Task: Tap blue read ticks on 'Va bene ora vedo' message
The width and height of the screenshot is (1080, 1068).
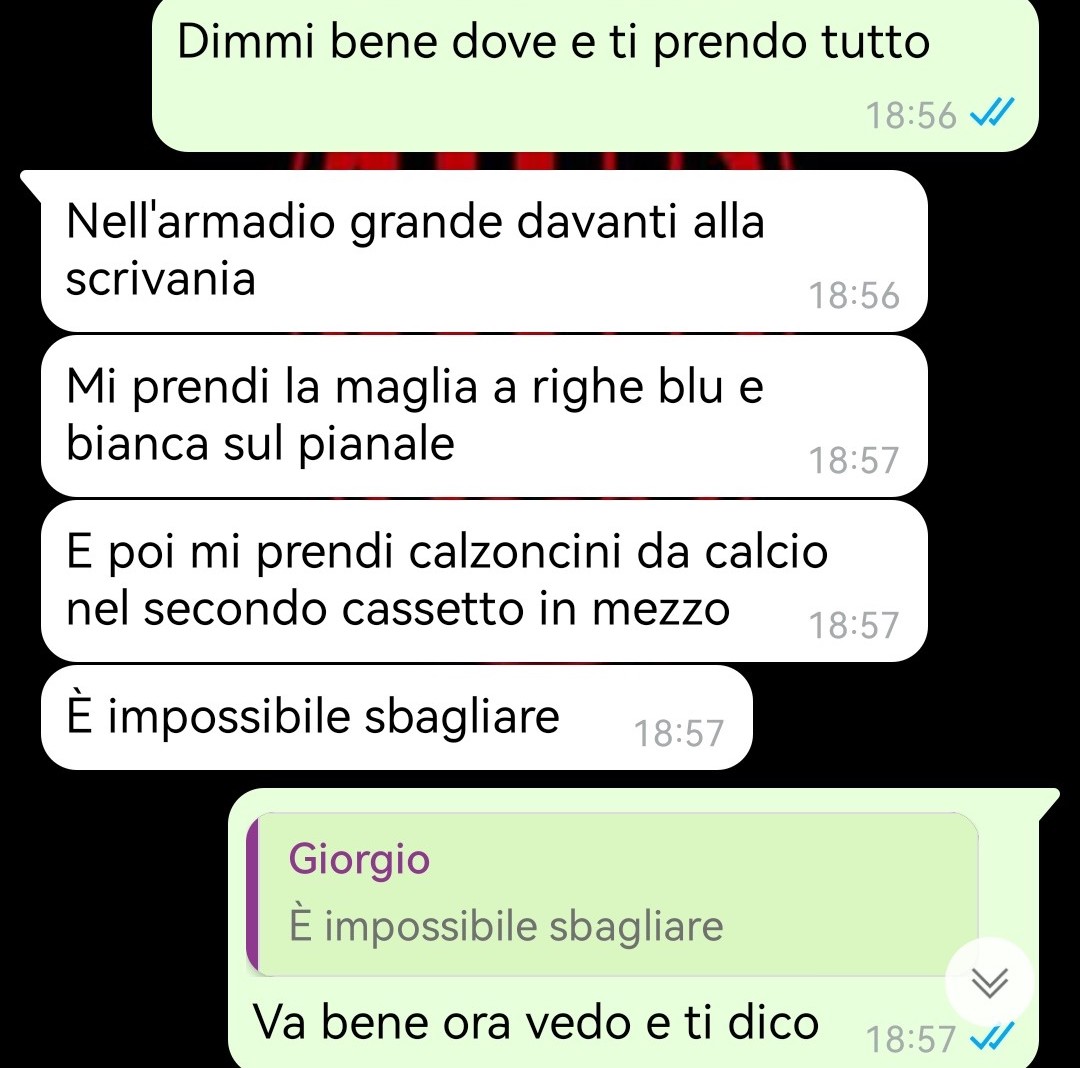Action: click(x=993, y=1036)
